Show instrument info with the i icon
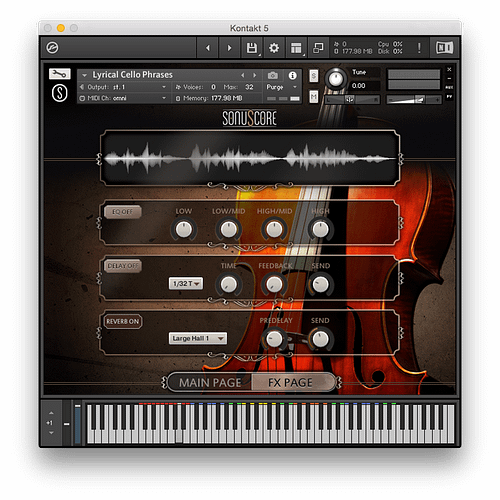The height and width of the screenshot is (500, 500). click(292, 76)
